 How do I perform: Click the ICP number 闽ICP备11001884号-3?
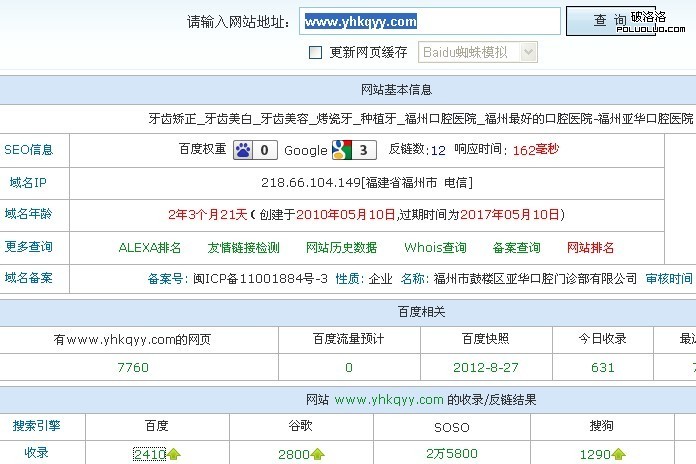pos(260,279)
